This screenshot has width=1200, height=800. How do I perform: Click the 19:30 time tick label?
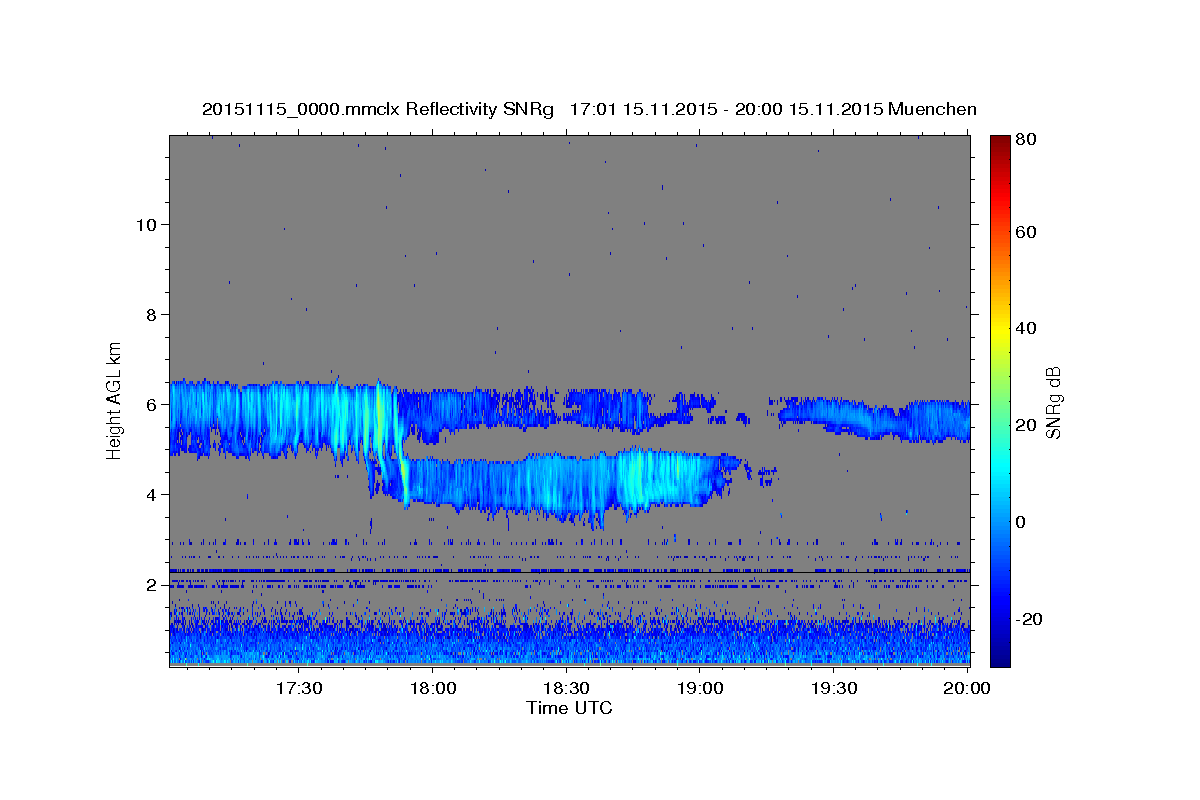click(x=833, y=689)
